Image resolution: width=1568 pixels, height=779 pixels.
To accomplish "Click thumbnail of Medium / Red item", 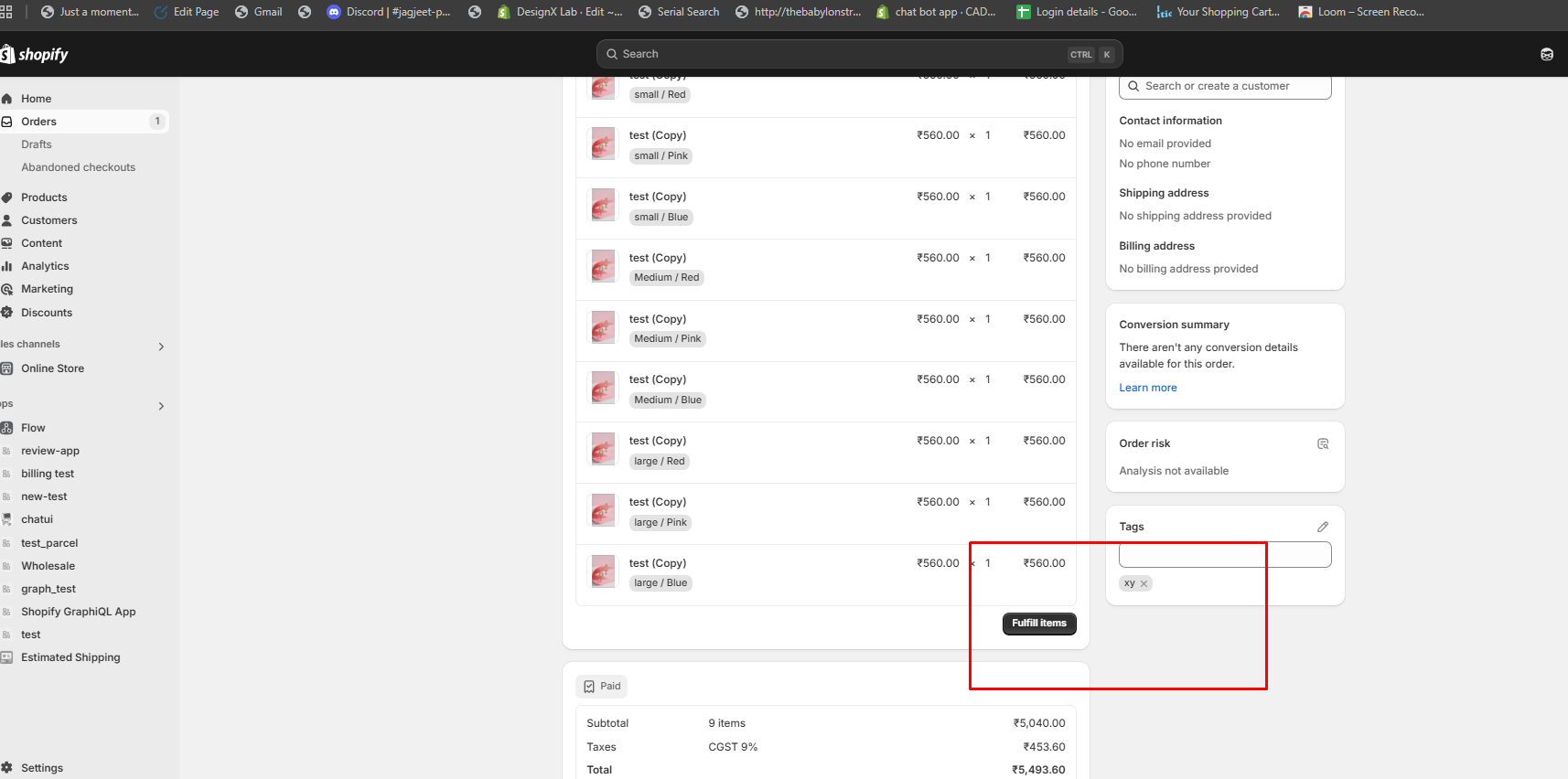I will point(604,266).
